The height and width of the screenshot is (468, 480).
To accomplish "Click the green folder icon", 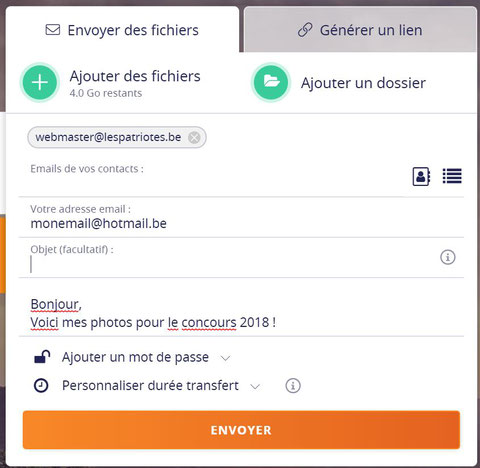I will (x=271, y=82).
